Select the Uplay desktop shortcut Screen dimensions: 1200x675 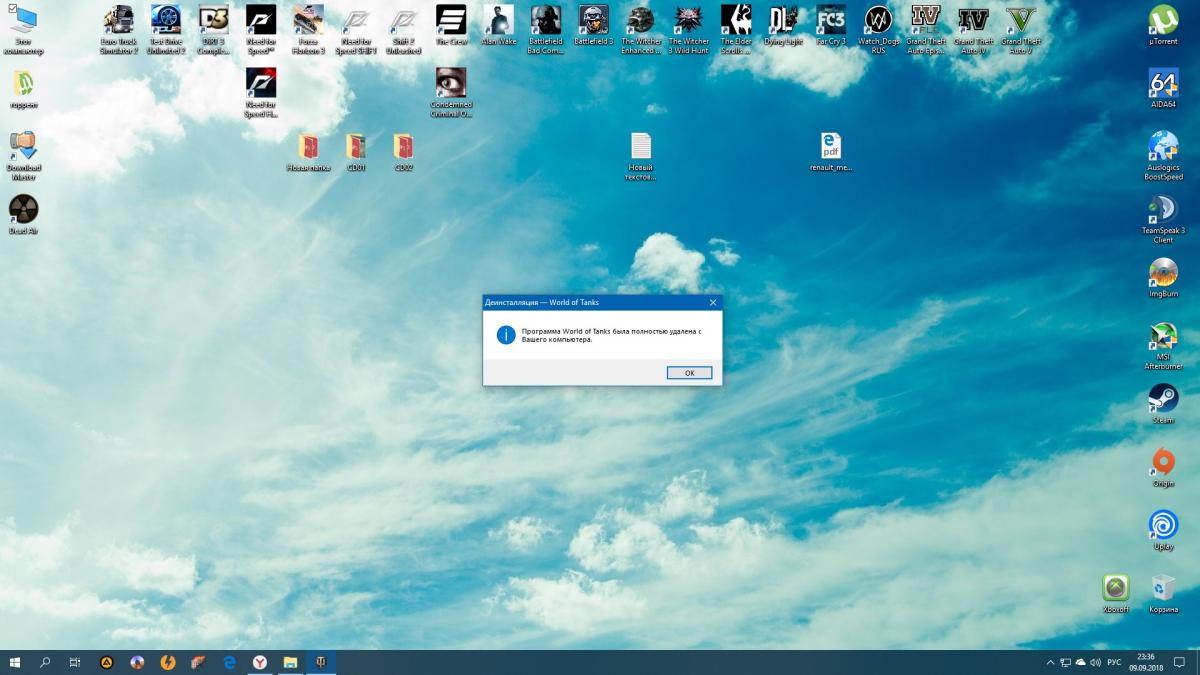click(1163, 525)
